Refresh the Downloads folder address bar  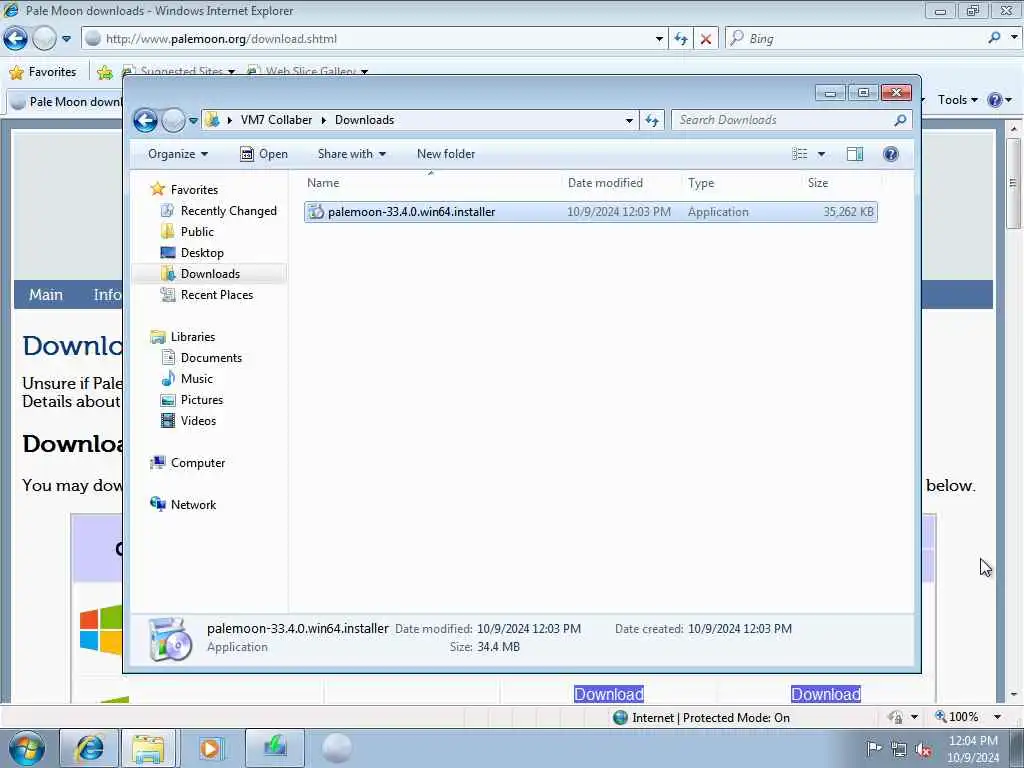[652, 120]
